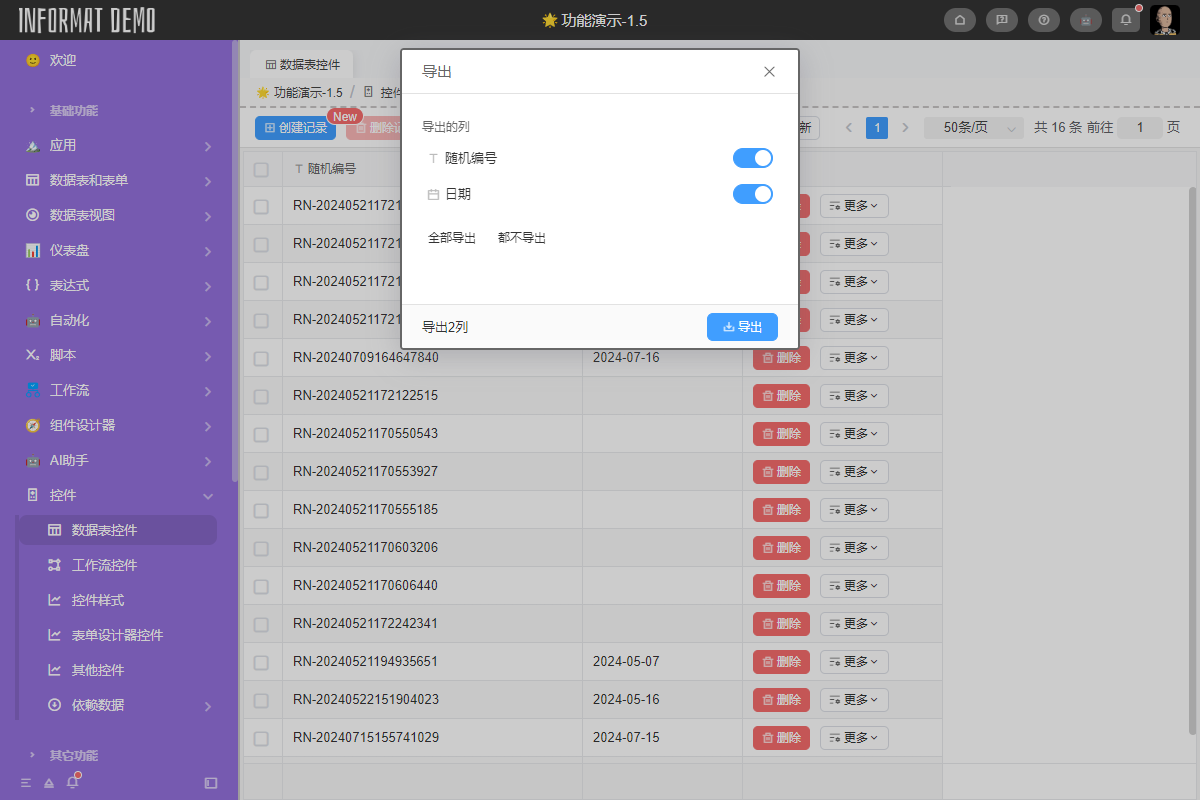
Task: Collapse the sidebar using the panel icon
Action: 210,784
